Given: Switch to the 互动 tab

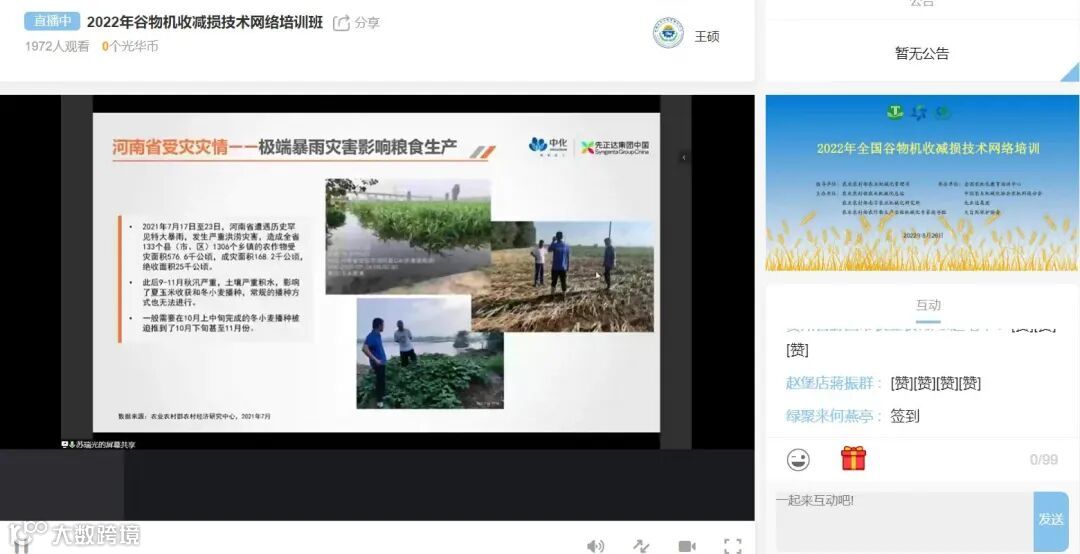Looking at the screenshot, I should 928,305.
